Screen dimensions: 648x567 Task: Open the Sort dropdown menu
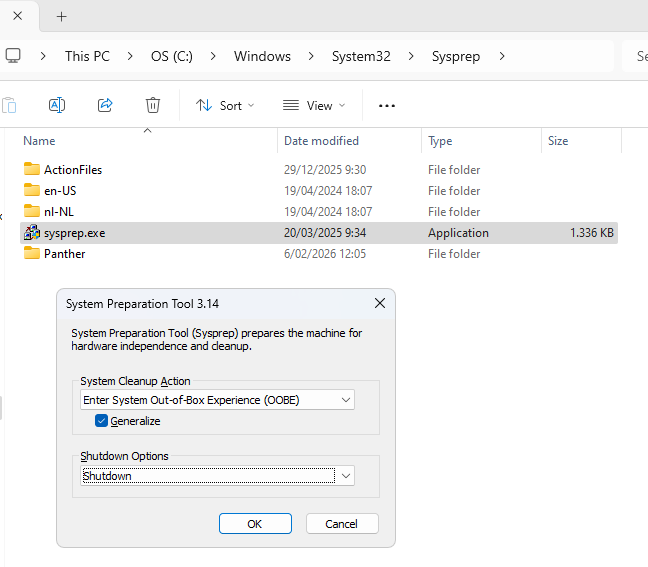(225, 105)
